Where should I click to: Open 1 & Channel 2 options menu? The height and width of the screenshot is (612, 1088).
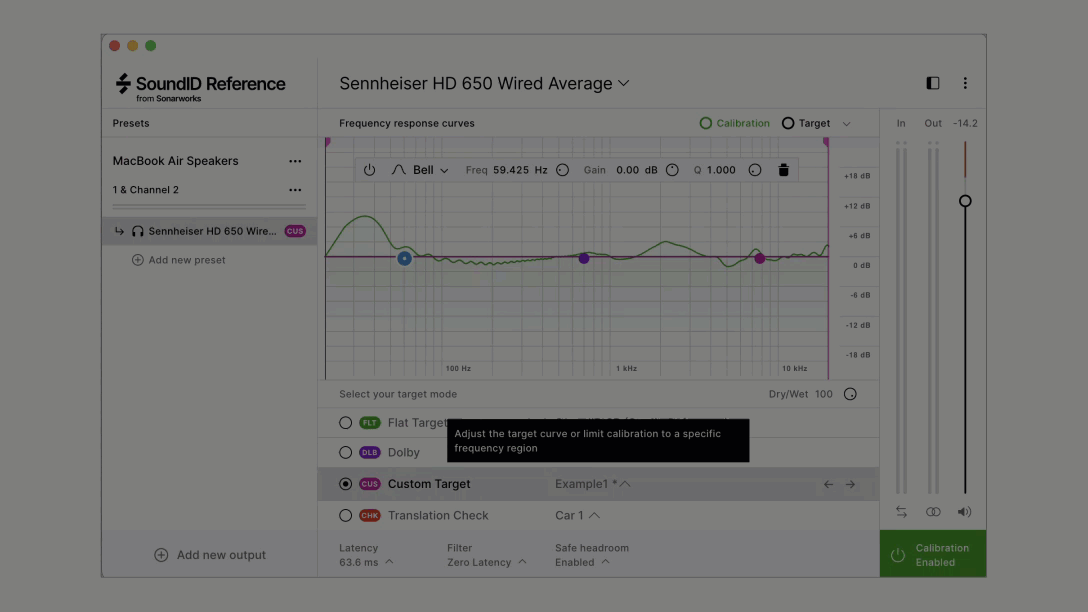pos(295,190)
